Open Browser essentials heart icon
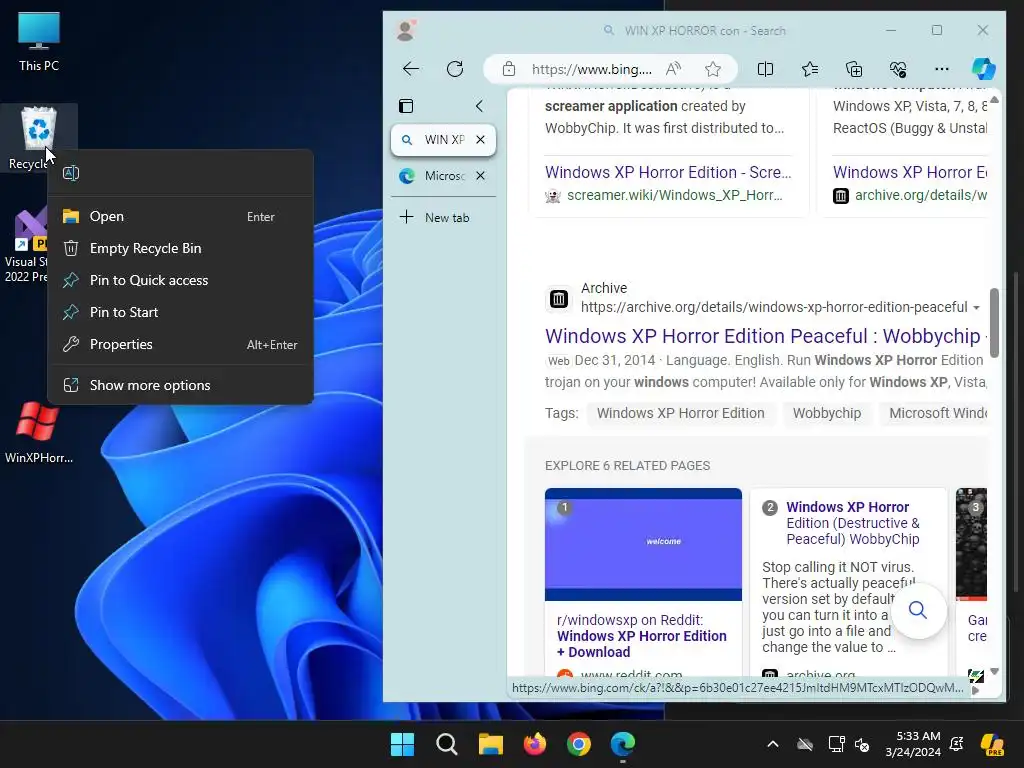The height and width of the screenshot is (768, 1024). click(x=898, y=69)
